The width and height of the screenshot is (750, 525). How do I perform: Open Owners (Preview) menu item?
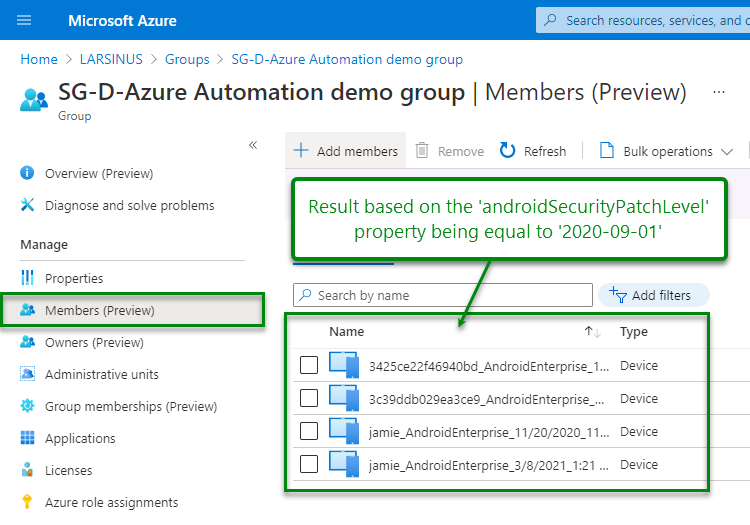(94, 342)
